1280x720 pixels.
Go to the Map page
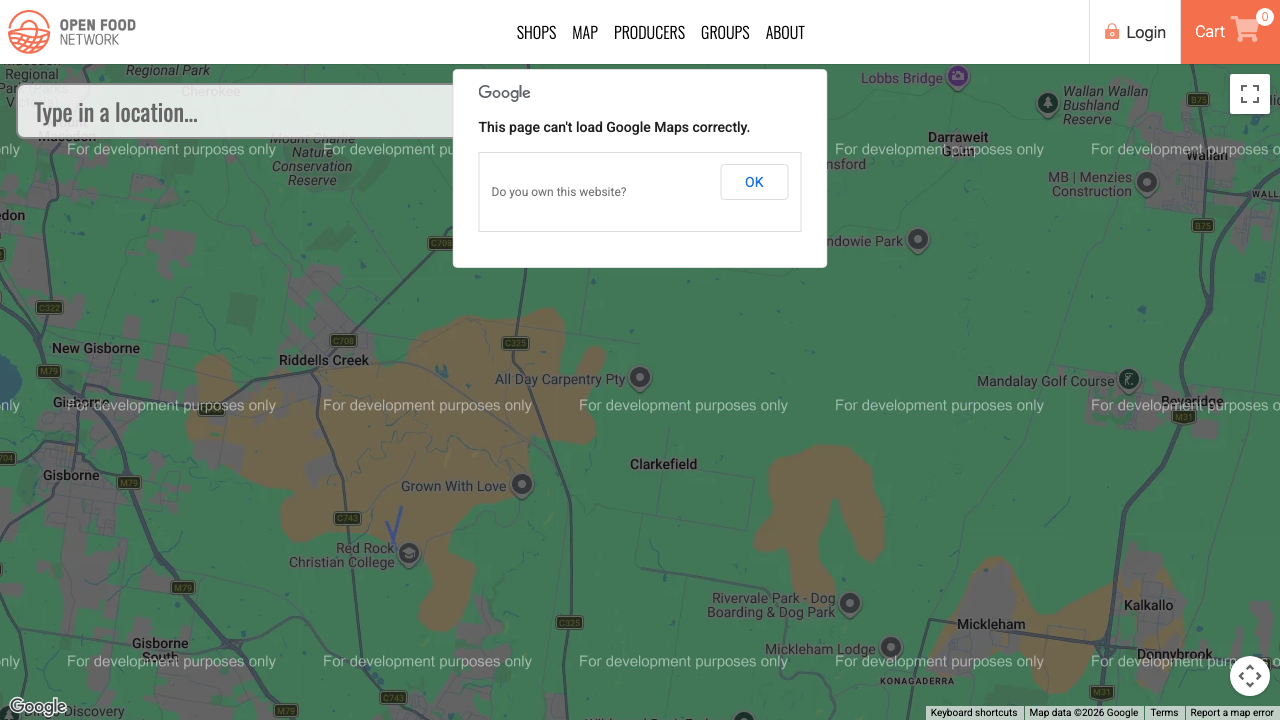(x=585, y=32)
